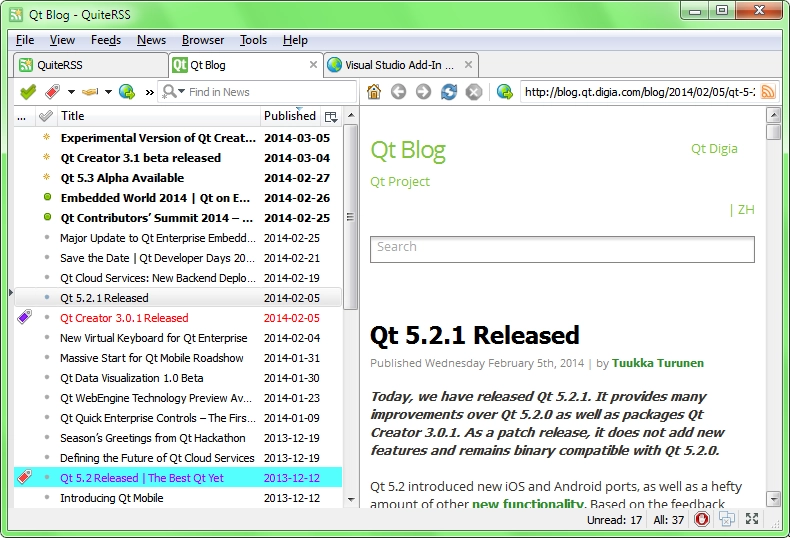Close the Visual Studio Add-In tab

469,64
